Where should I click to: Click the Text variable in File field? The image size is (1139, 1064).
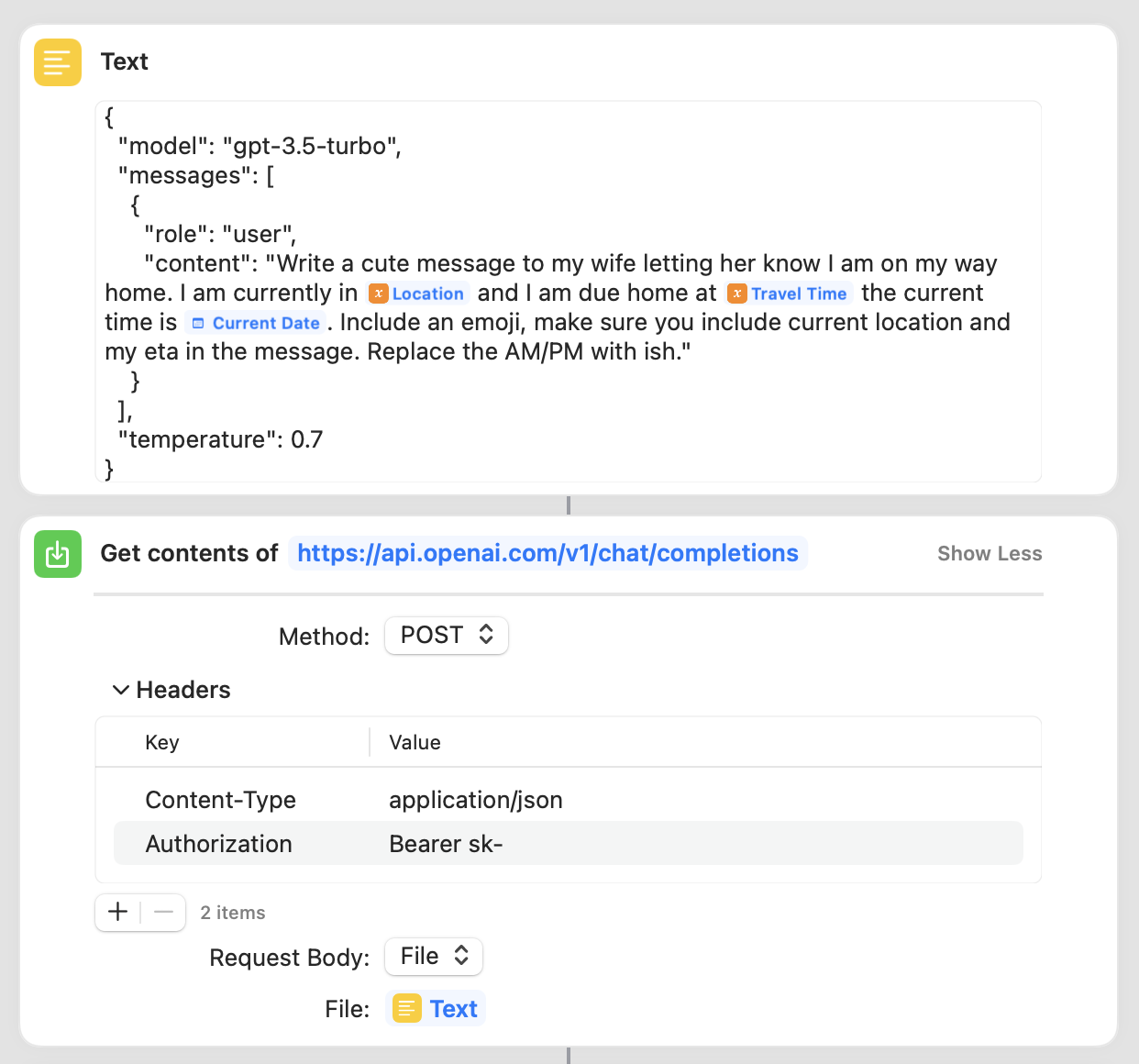pos(436,1009)
